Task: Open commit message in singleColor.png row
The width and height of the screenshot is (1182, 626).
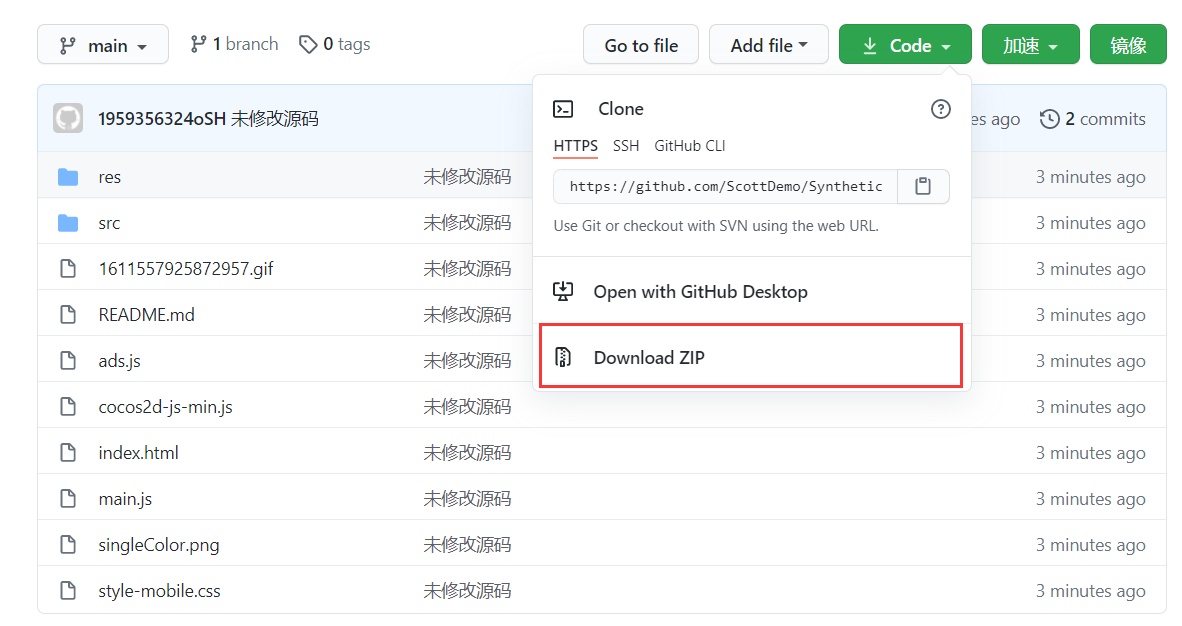Action: [x=467, y=545]
